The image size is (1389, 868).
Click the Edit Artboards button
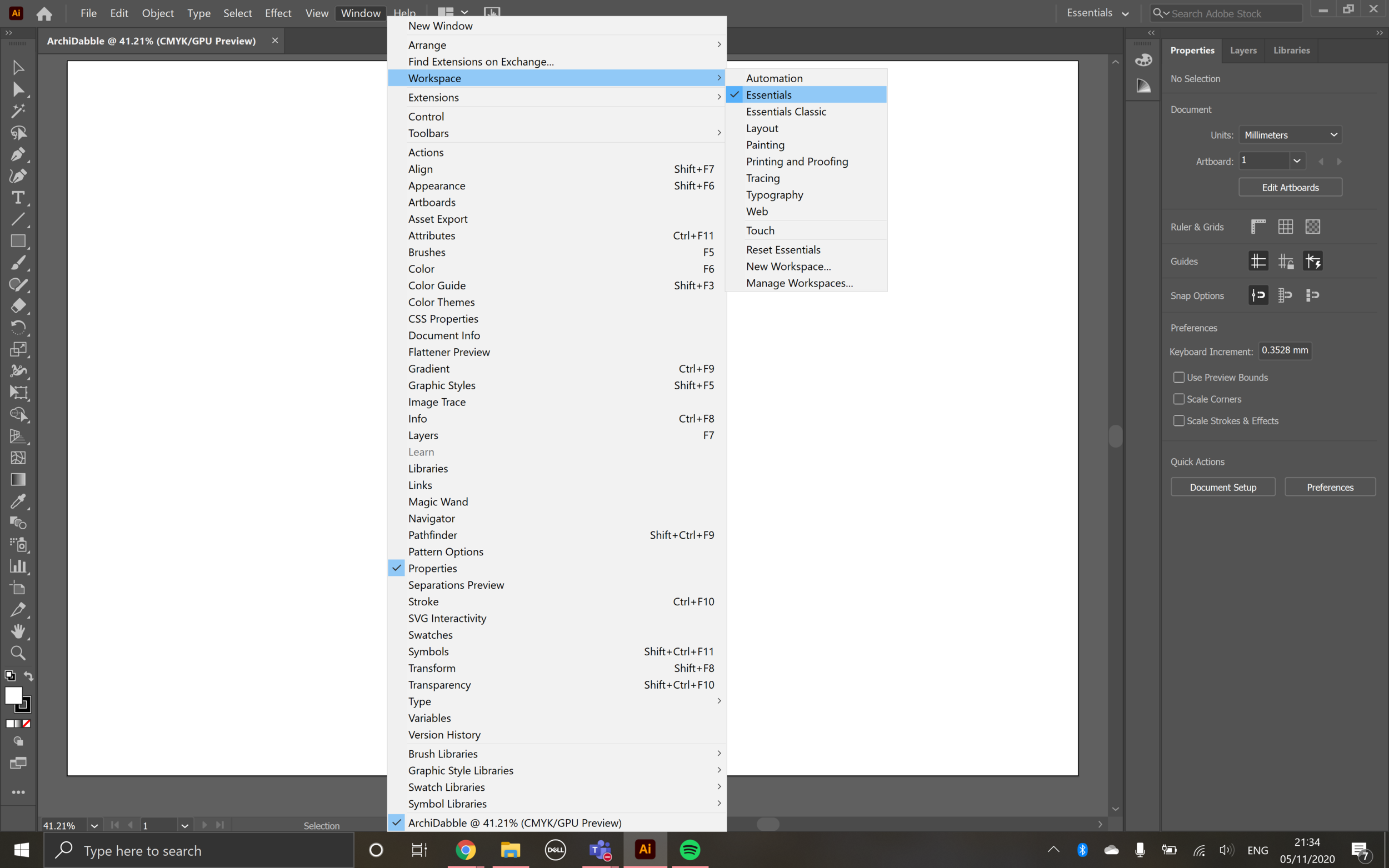tap(1290, 188)
